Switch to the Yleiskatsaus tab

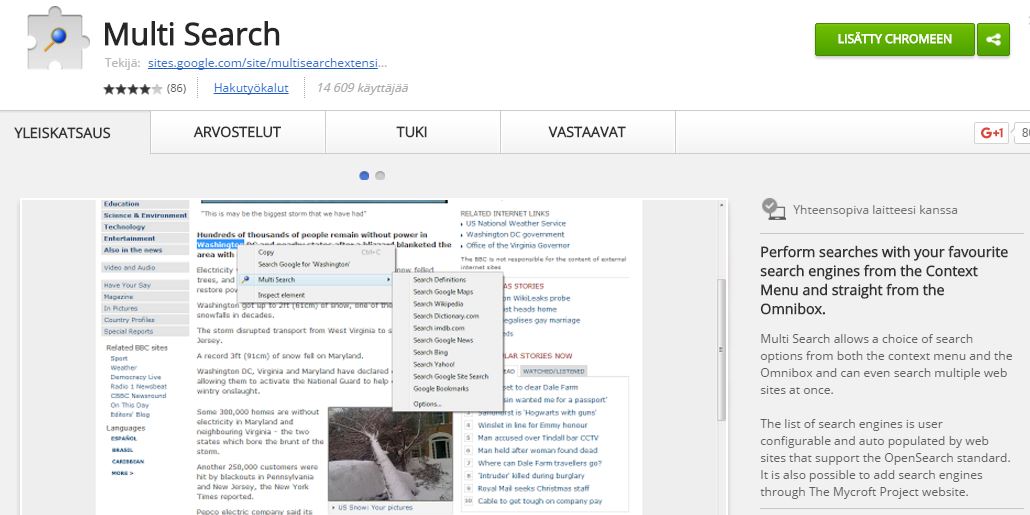click(x=62, y=133)
